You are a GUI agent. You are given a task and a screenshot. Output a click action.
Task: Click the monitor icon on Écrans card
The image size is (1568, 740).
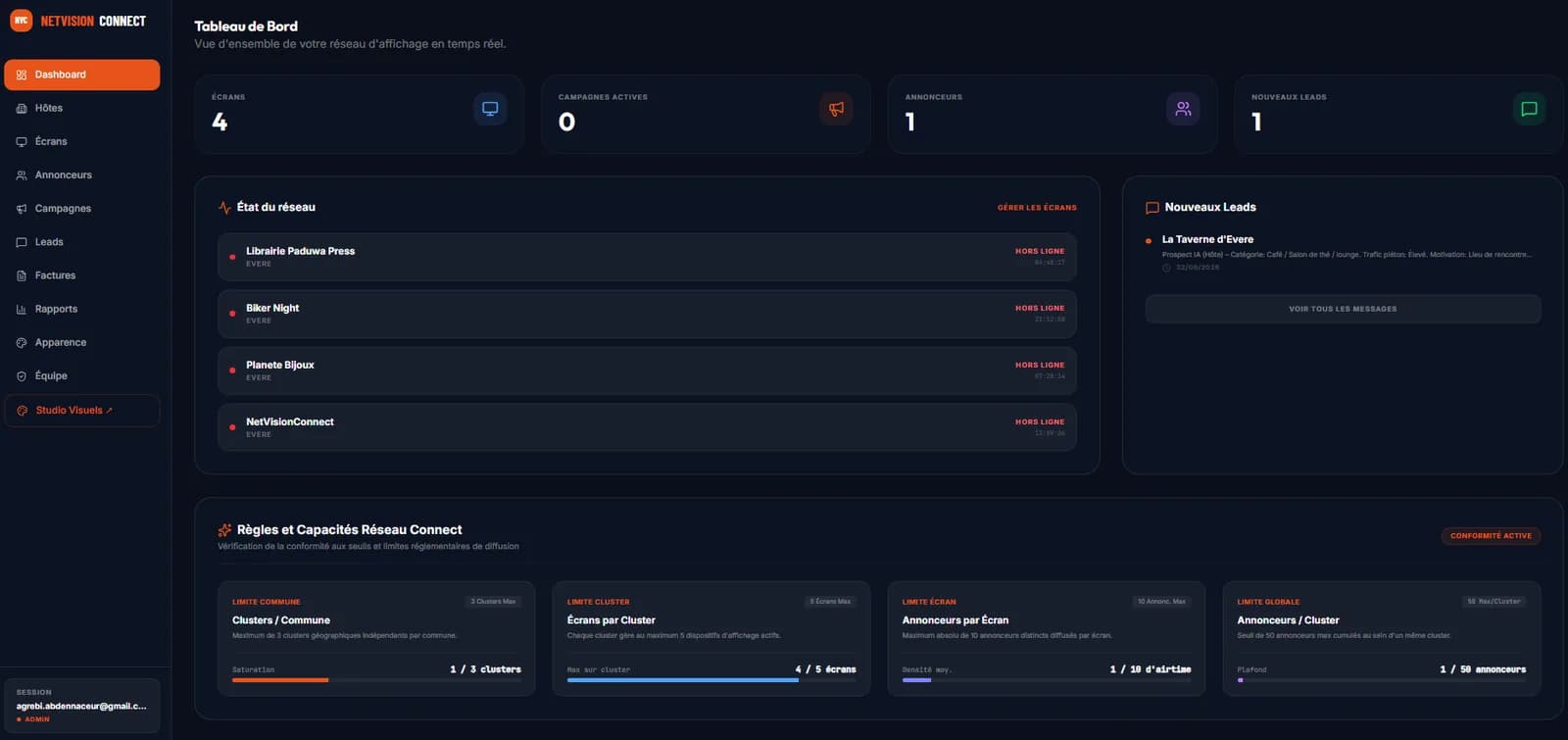point(490,109)
